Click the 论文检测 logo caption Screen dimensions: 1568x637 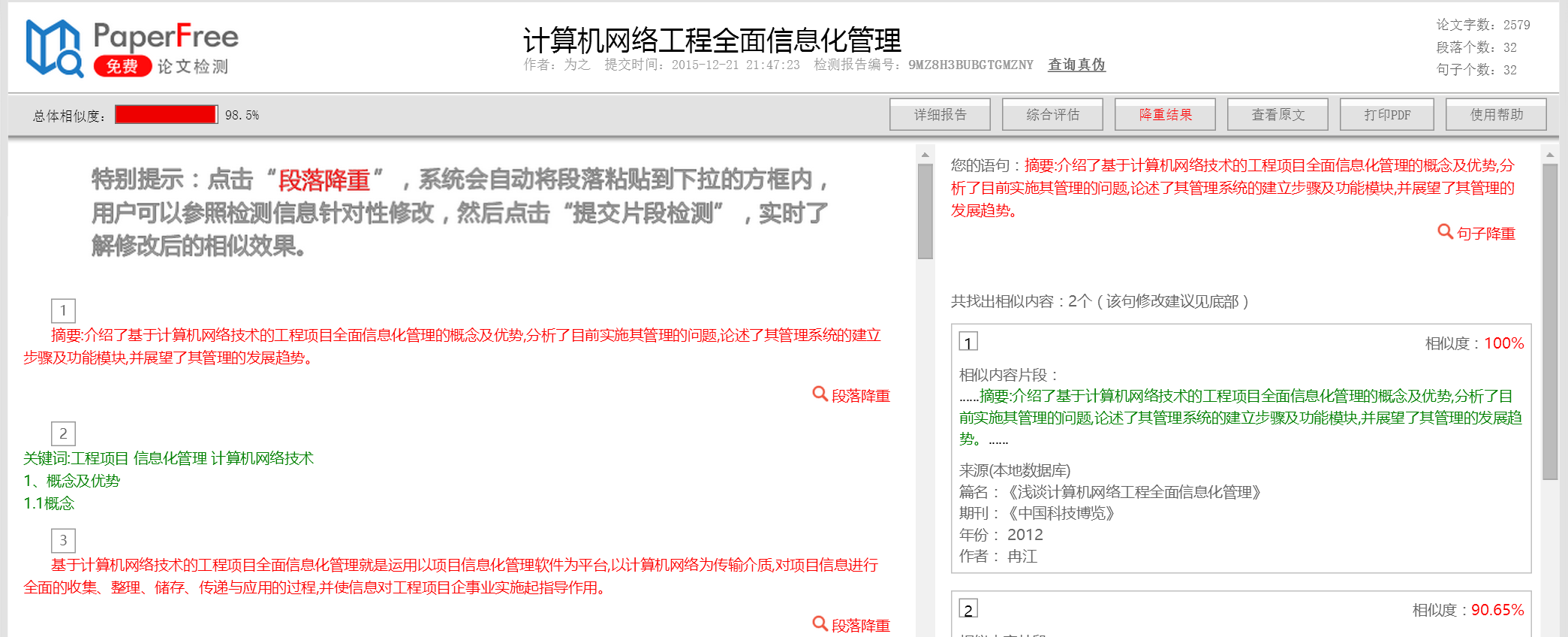[x=192, y=67]
